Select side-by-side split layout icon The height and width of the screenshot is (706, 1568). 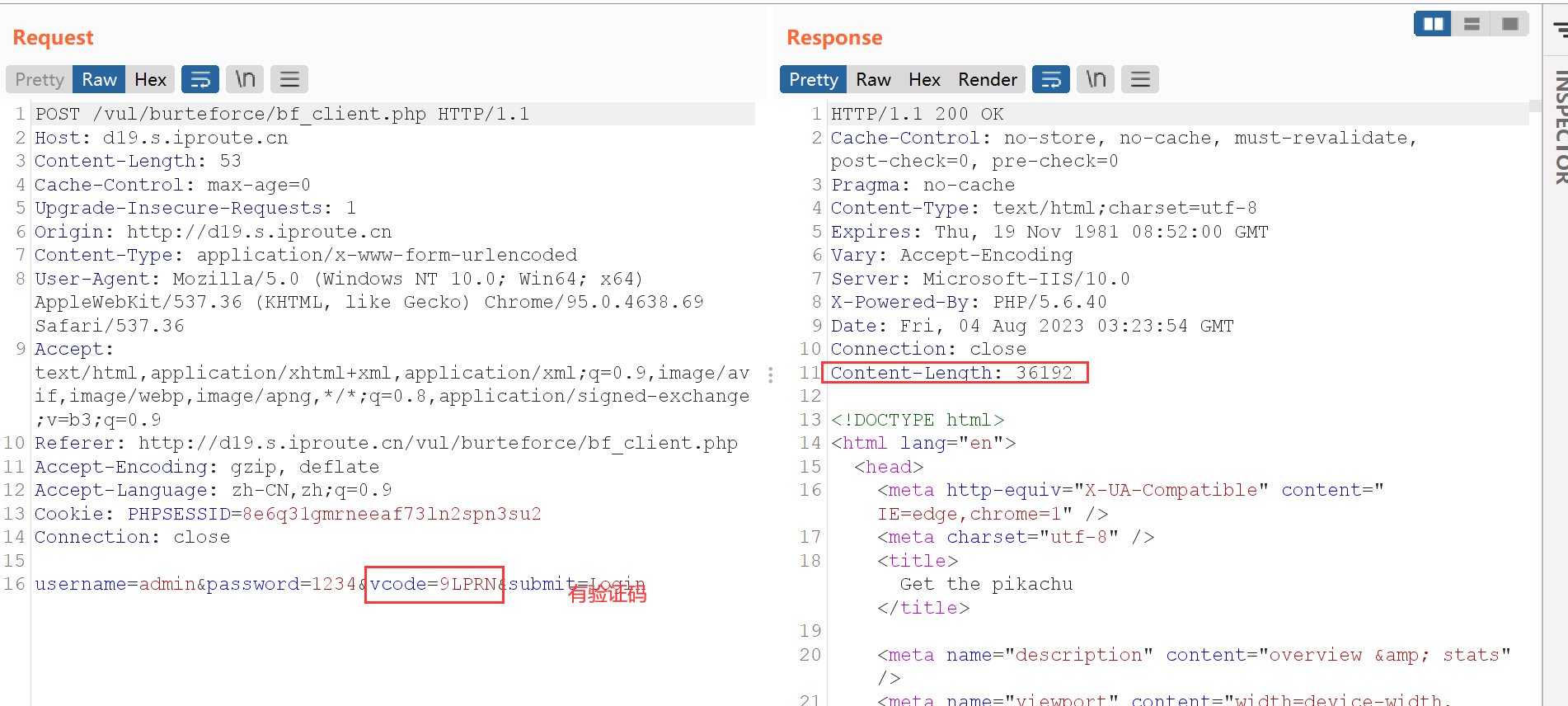pos(1433,24)
